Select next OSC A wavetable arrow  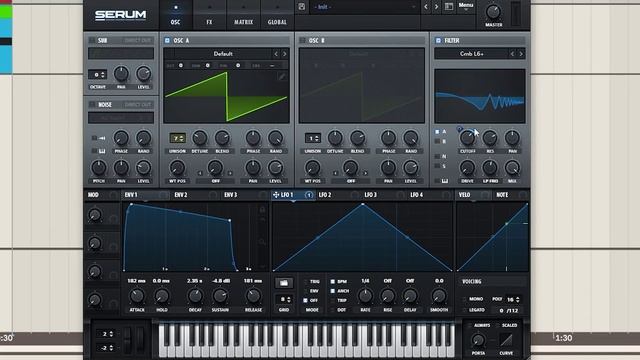click(x=284, y=54)
